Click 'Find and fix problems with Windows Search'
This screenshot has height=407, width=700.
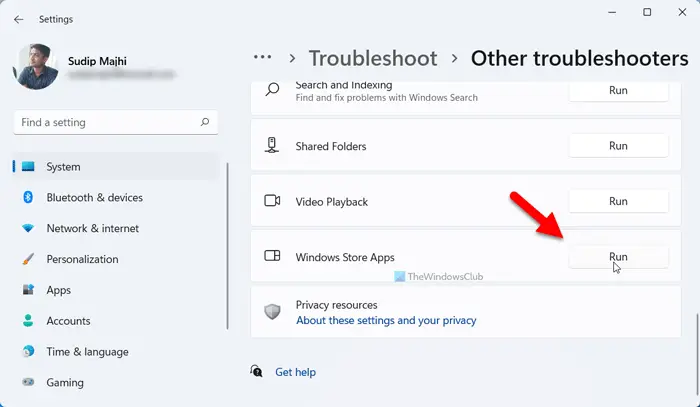[387, 98]
